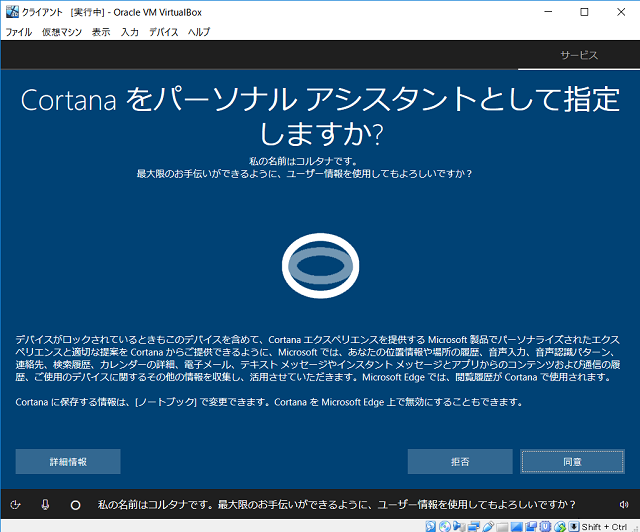Click the display status icon
Viewport: 640px width, 532px height.
[516, 526]
